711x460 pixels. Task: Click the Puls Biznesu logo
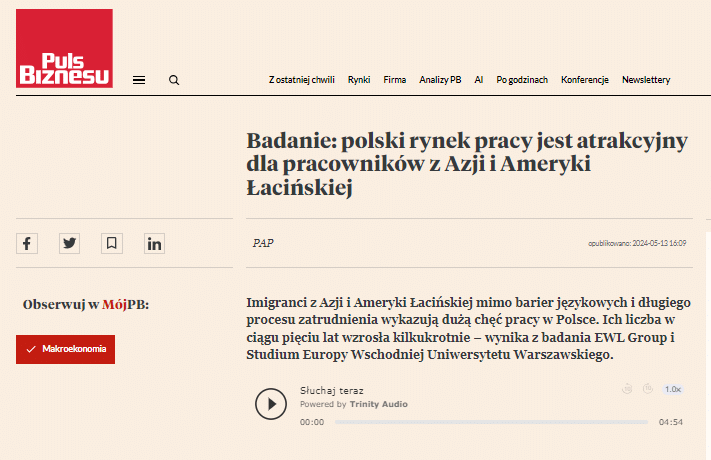[x=64, y=49]
